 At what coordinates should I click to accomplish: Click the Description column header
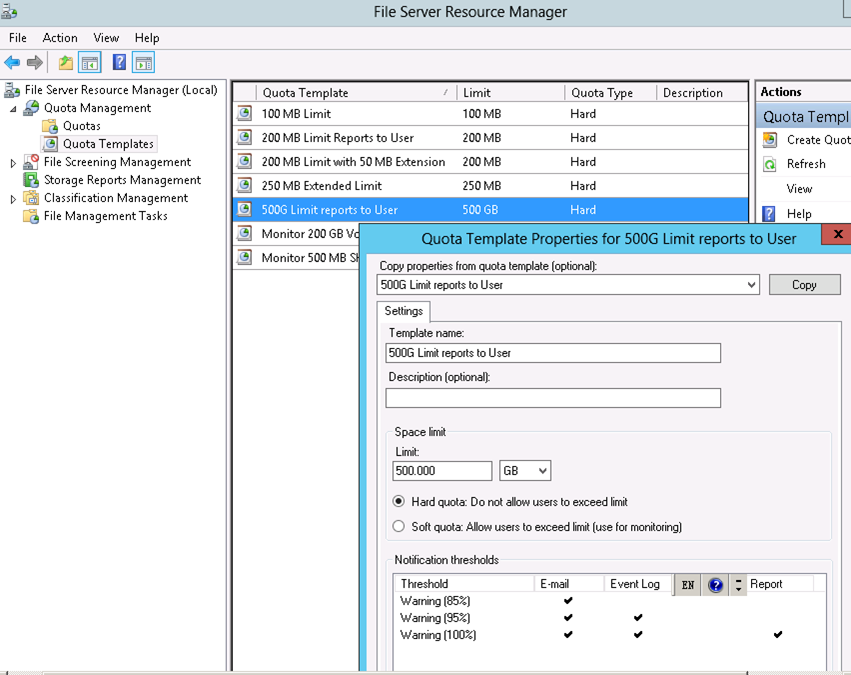(x=702, y=93)
